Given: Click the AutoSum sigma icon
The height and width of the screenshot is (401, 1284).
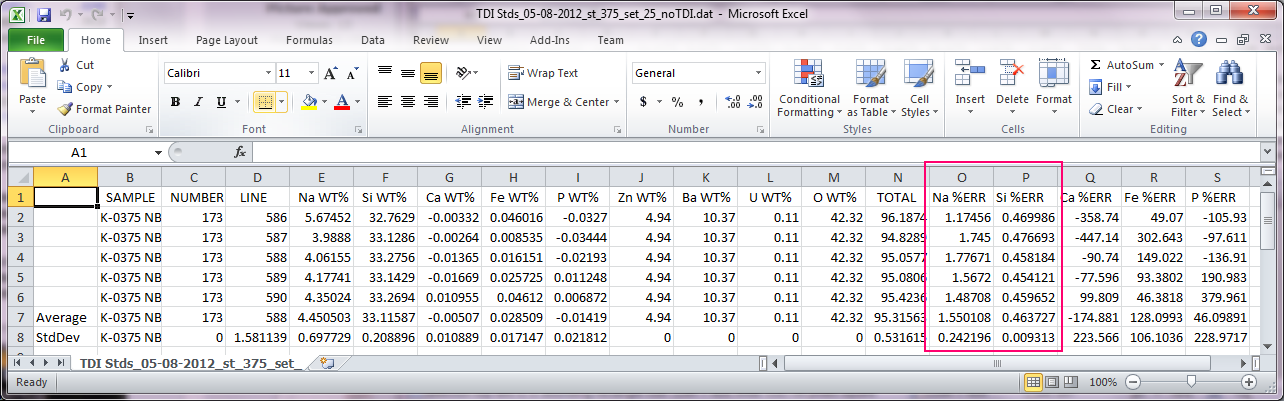Looking at the screenshot, I should click(1096, 65).
